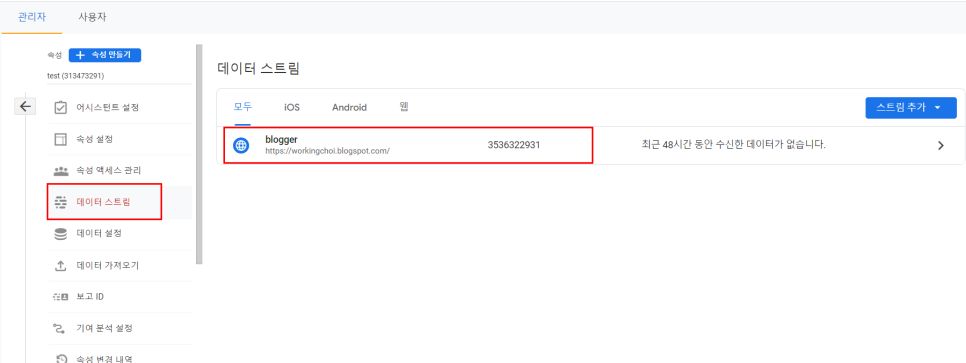Click the attribution settings icon
This screenshot has width=966, height=363.
(x=60, y=328)
